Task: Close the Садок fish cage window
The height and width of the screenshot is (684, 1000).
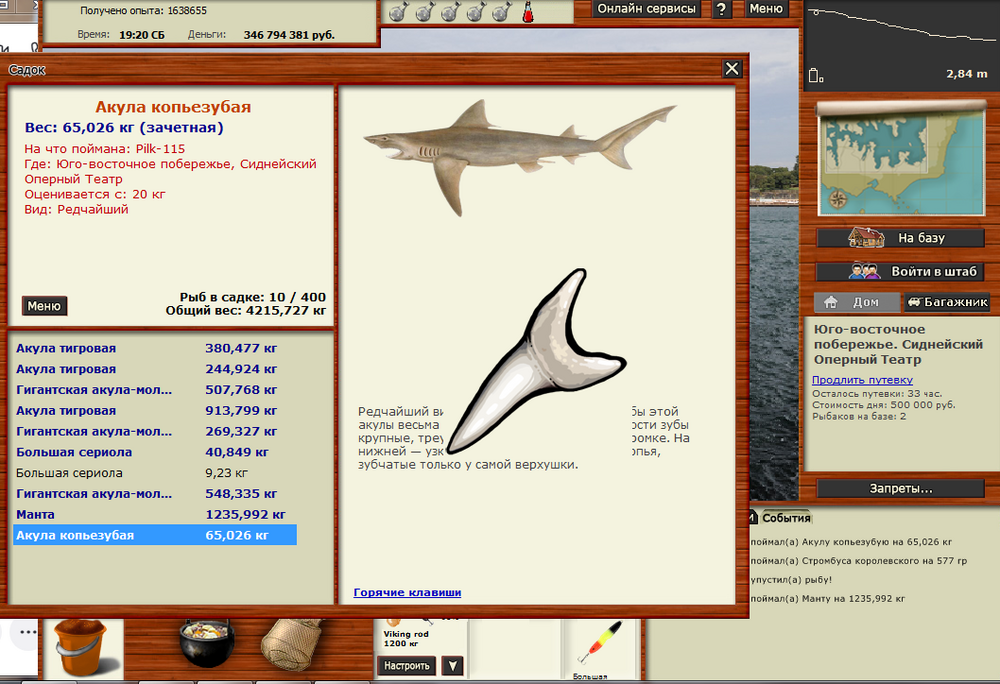Action: pos(732,69)
